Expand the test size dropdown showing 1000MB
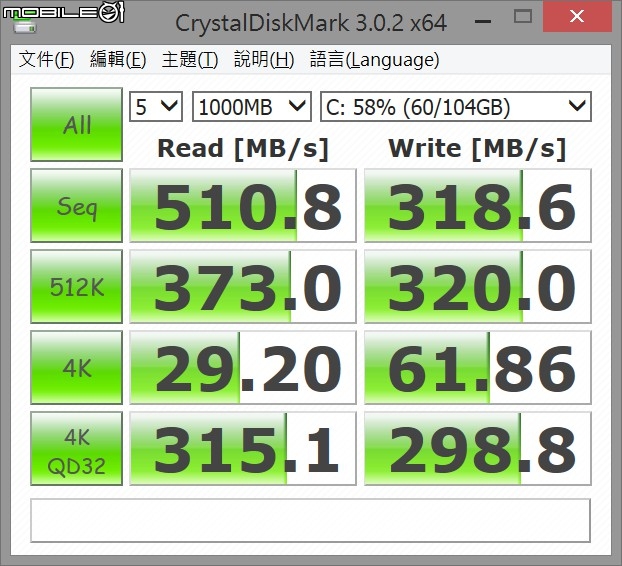The height and width of the screenshot is (566, 622). pyautogui.click(x=252, y=107)
